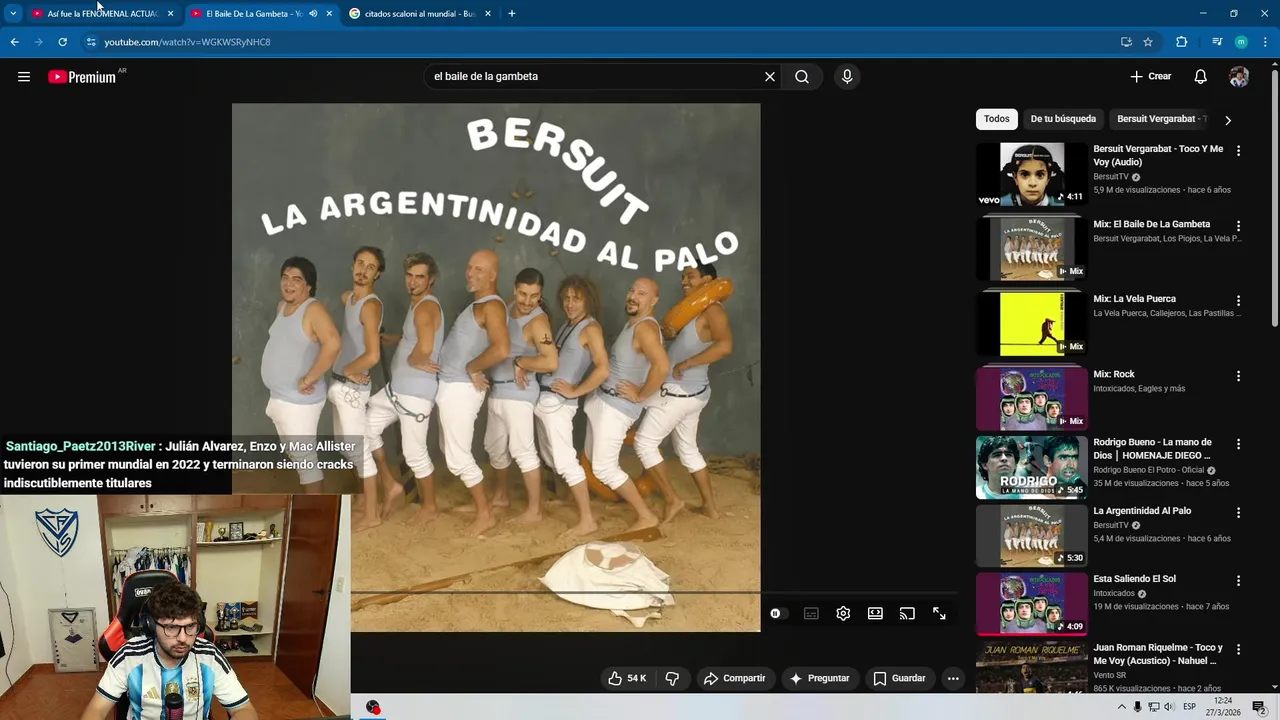Focus the address bar URL
Image resolution: width=1280 pixels, height=720 pixels.
pos(187,42)
